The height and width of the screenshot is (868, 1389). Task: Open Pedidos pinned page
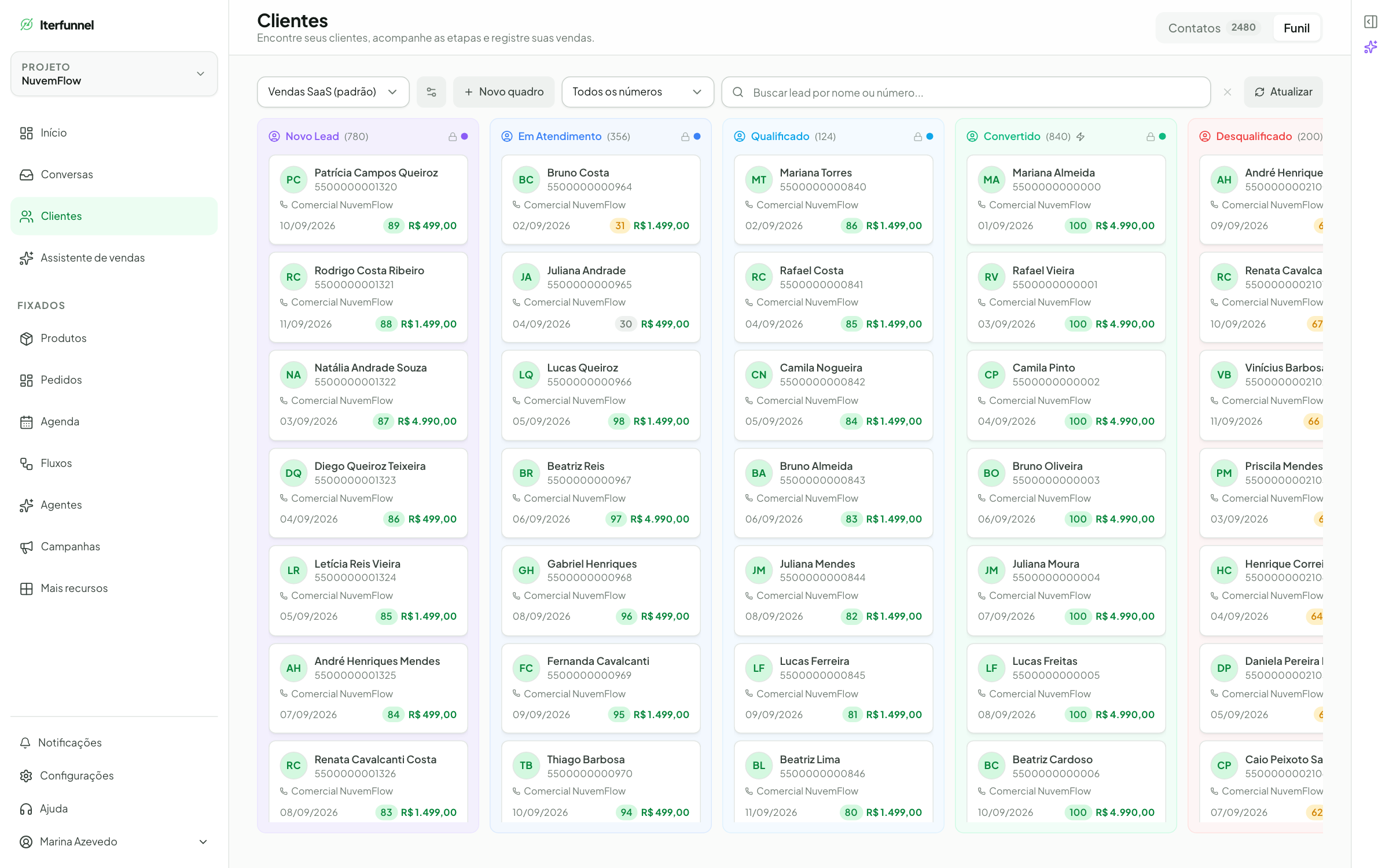(114, 380)
